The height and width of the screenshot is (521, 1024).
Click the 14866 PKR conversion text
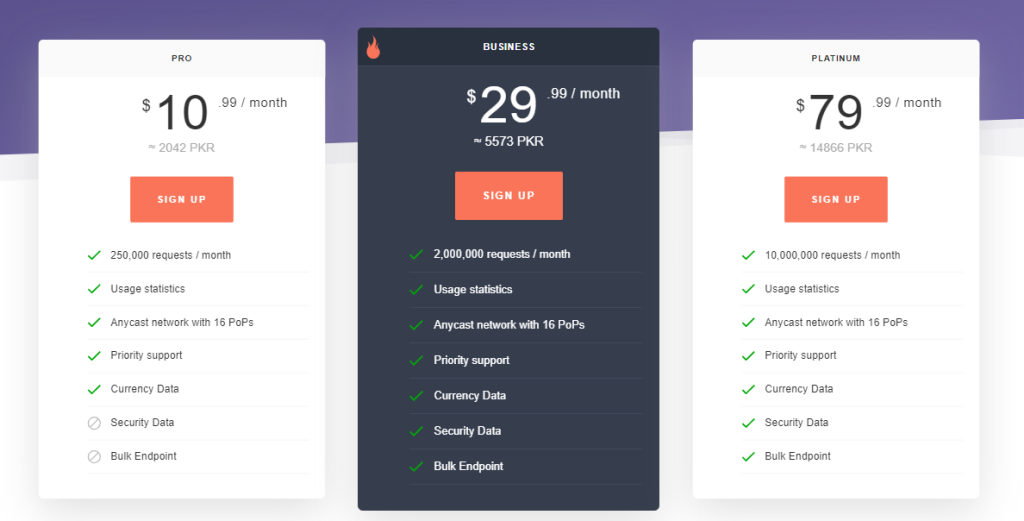click(836, 148)
